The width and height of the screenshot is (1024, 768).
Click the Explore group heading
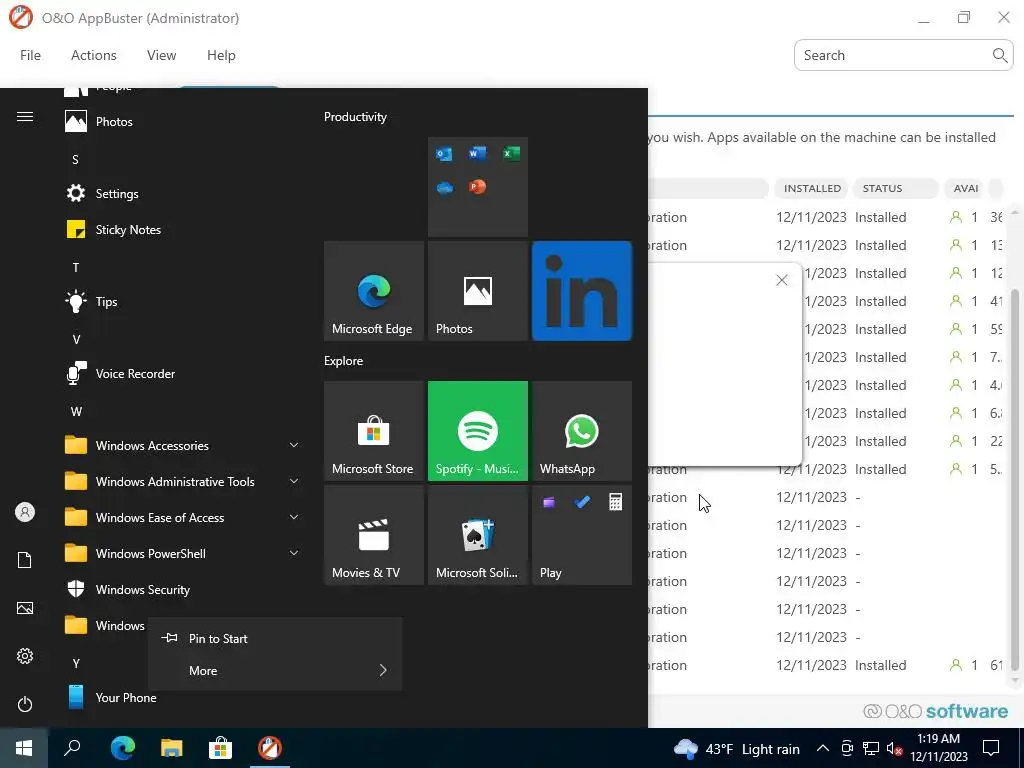344,360
